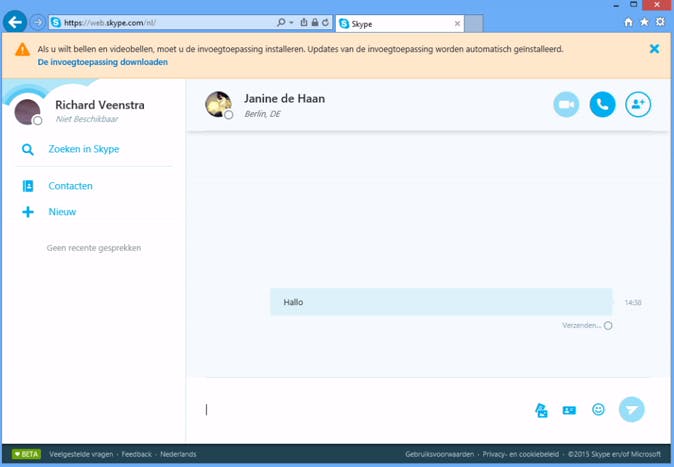Viewport: 674px width, 467px height.
Task: Open browser settings gear
Action: coord(660,22)
